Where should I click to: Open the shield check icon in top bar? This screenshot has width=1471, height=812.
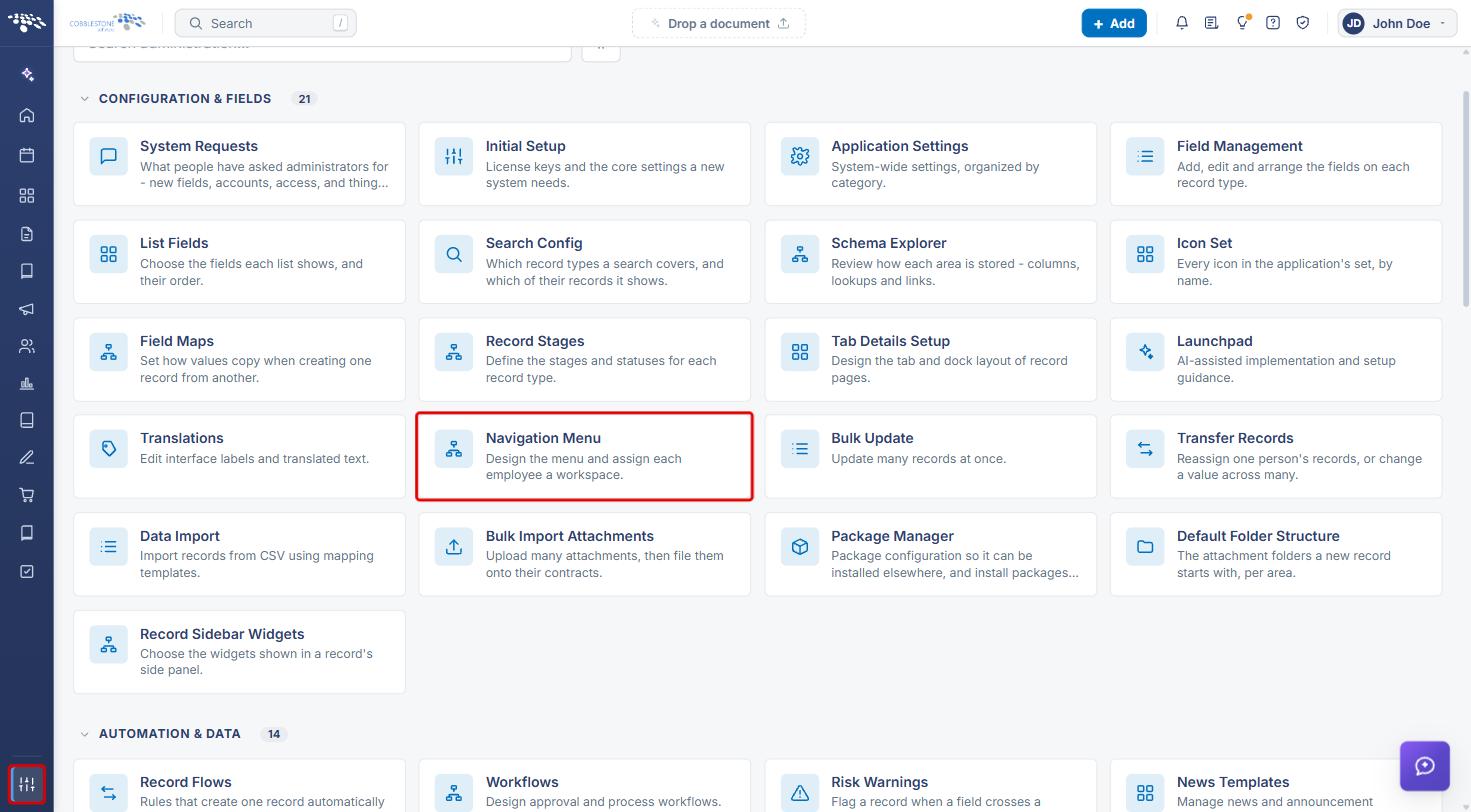[1303, 23]
